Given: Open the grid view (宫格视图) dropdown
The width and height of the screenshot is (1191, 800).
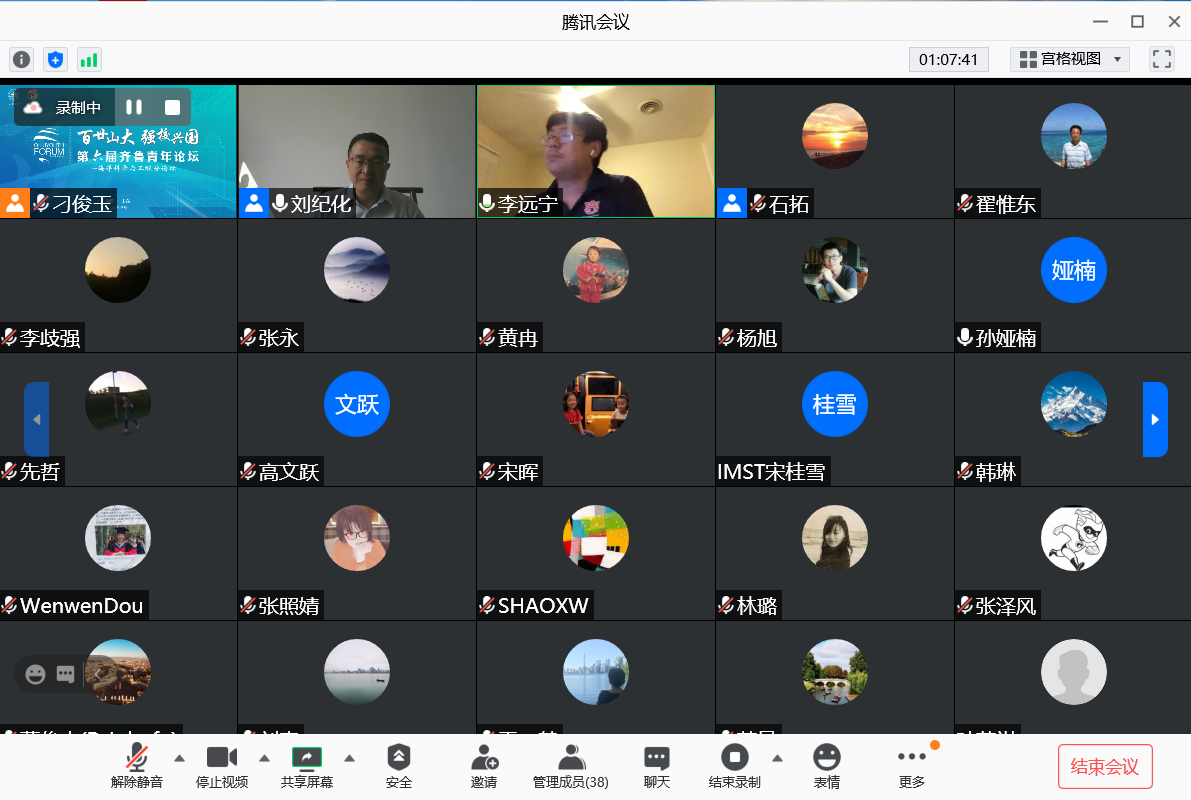Looking at the screenshot, I should click(1069, 59).
